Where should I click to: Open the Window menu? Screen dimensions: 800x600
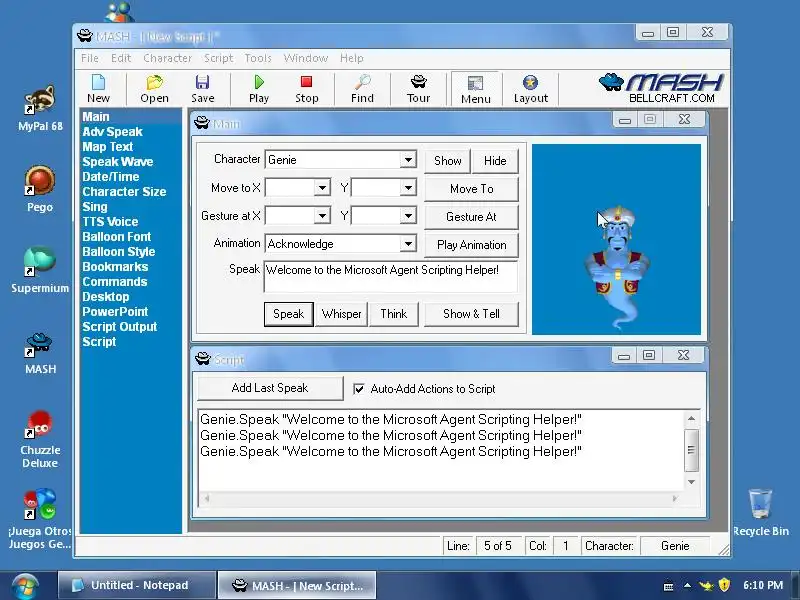pos(306,58)
